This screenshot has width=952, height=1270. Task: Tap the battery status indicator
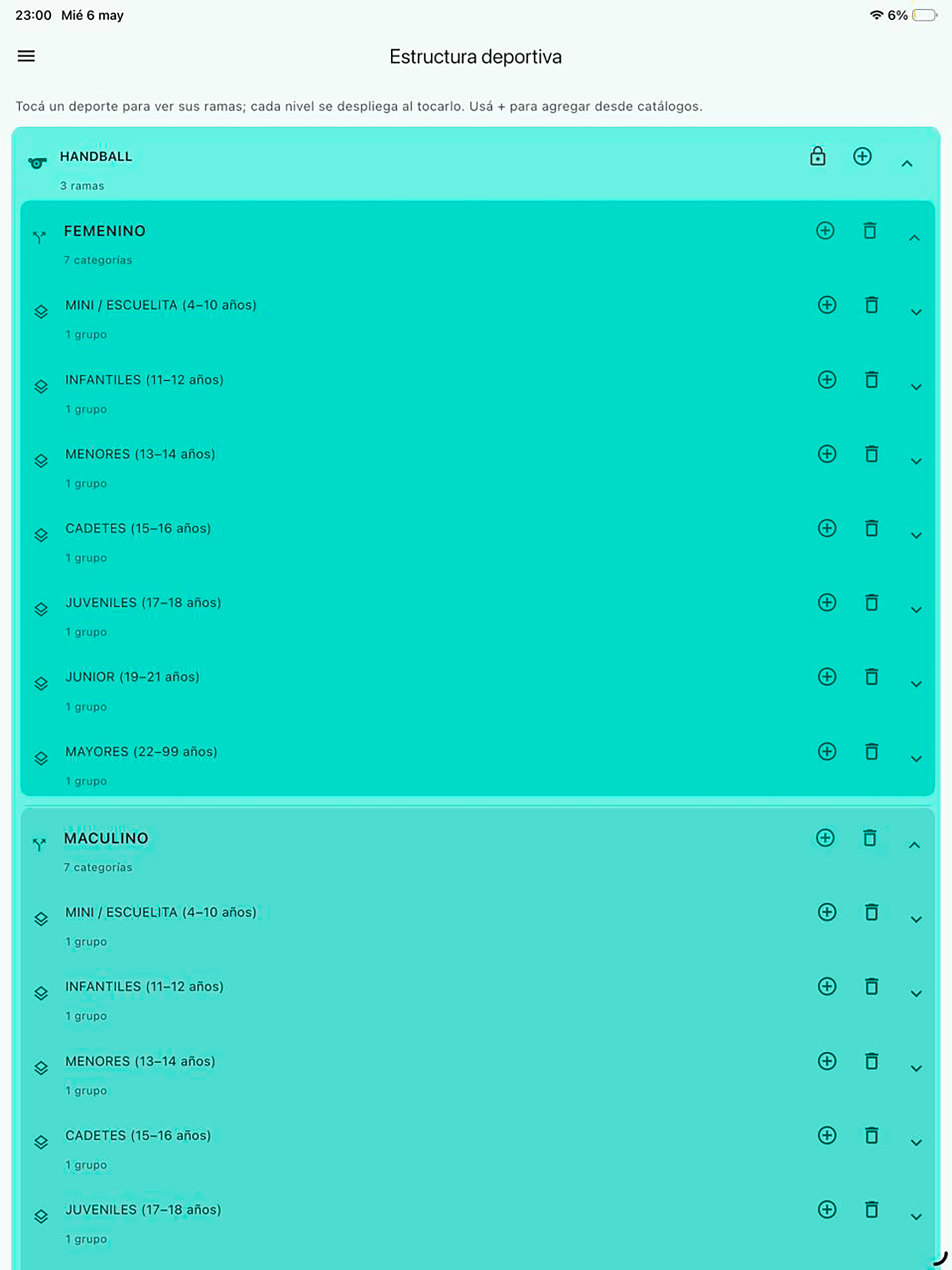click(x=924, y=15)
